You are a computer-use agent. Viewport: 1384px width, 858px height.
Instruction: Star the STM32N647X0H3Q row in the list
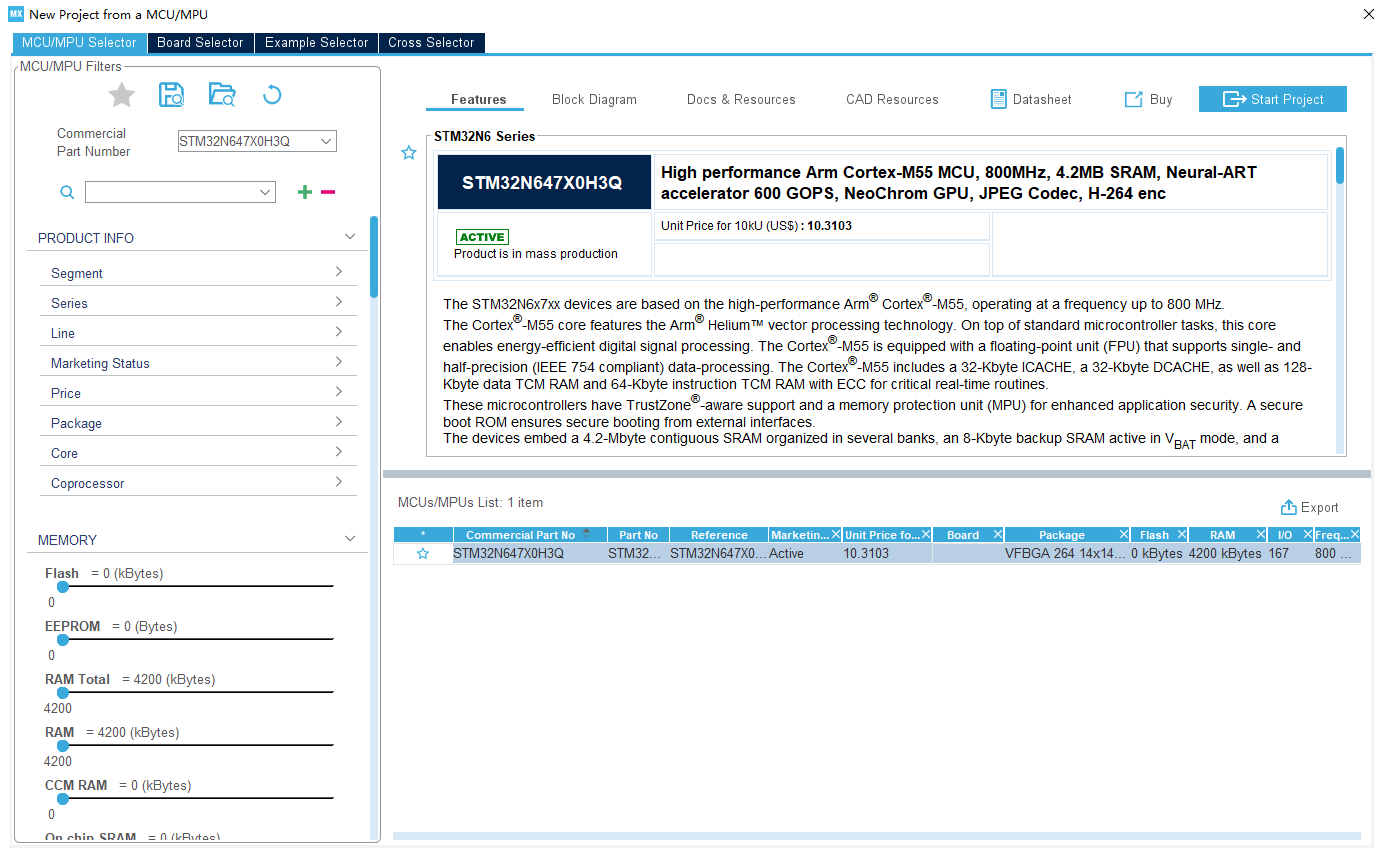point(423,553)
